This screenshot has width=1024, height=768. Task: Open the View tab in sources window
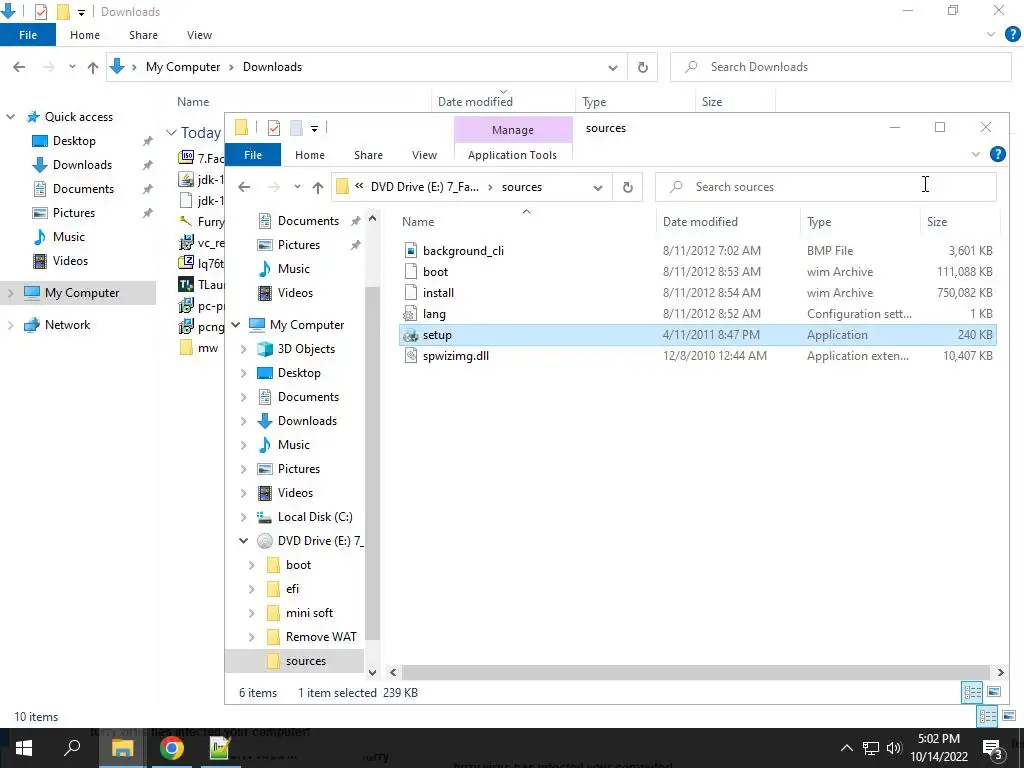424,155
